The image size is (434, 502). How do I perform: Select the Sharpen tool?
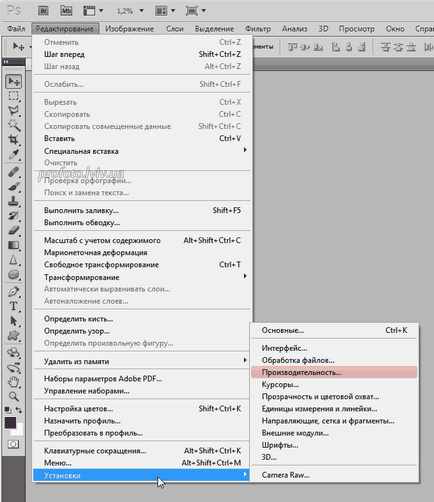tap(14, 260)
